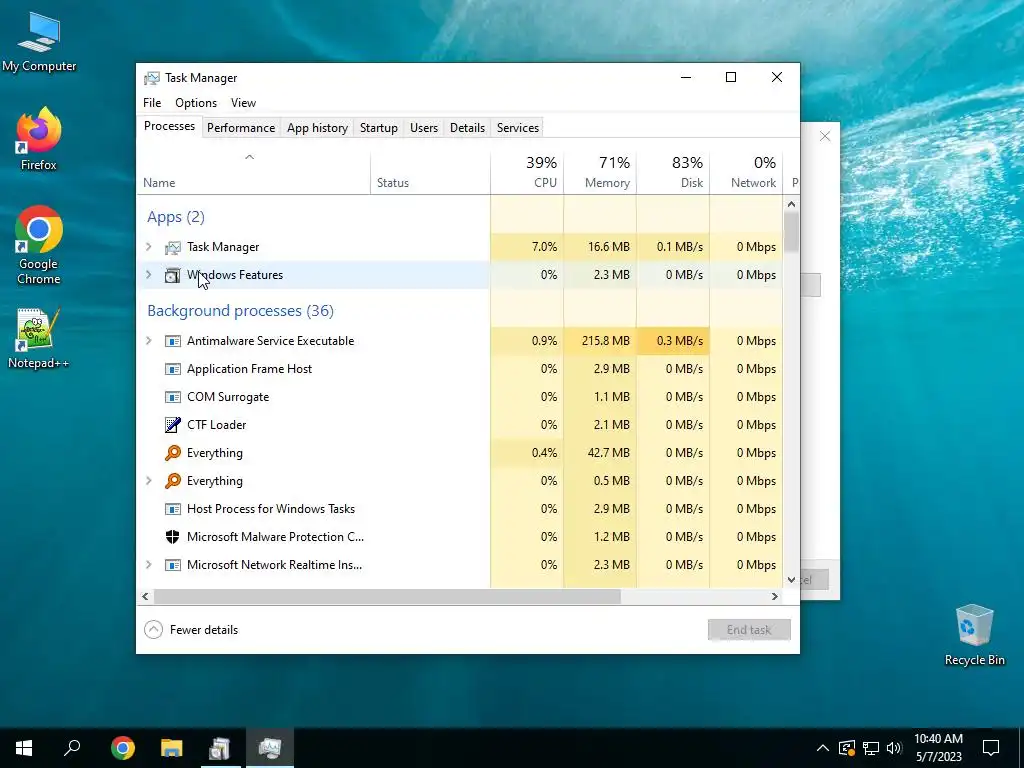Sort processes by Memory column

pos(600,174)
